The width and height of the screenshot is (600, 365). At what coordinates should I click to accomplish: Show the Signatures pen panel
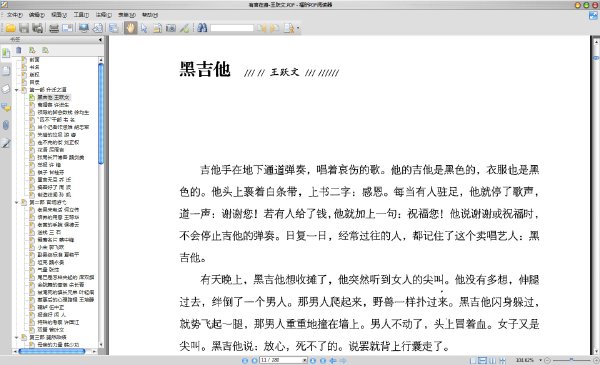click(6, 143)
